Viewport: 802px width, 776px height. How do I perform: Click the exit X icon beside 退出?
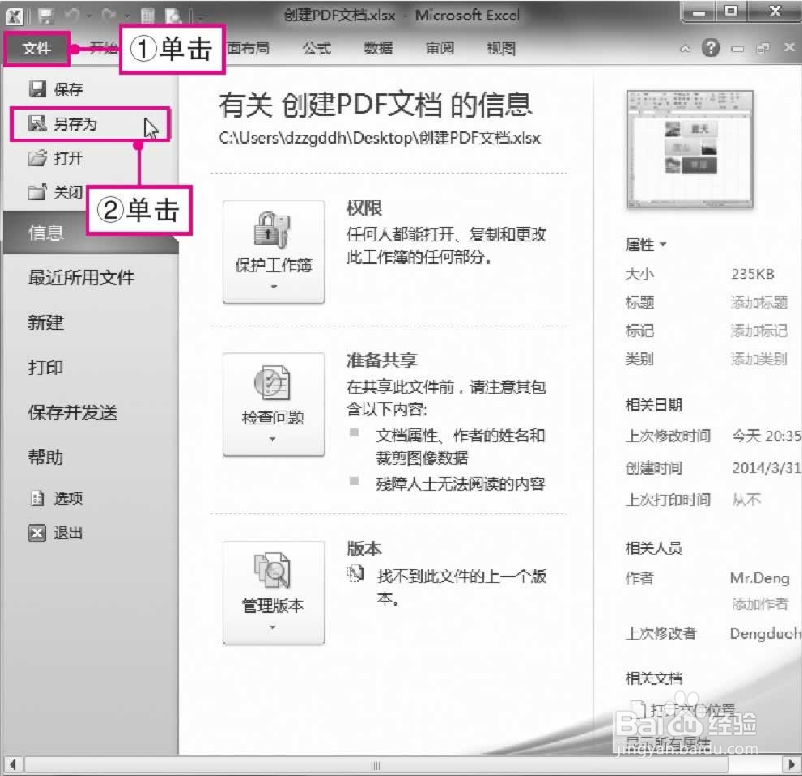pos(37,533)
